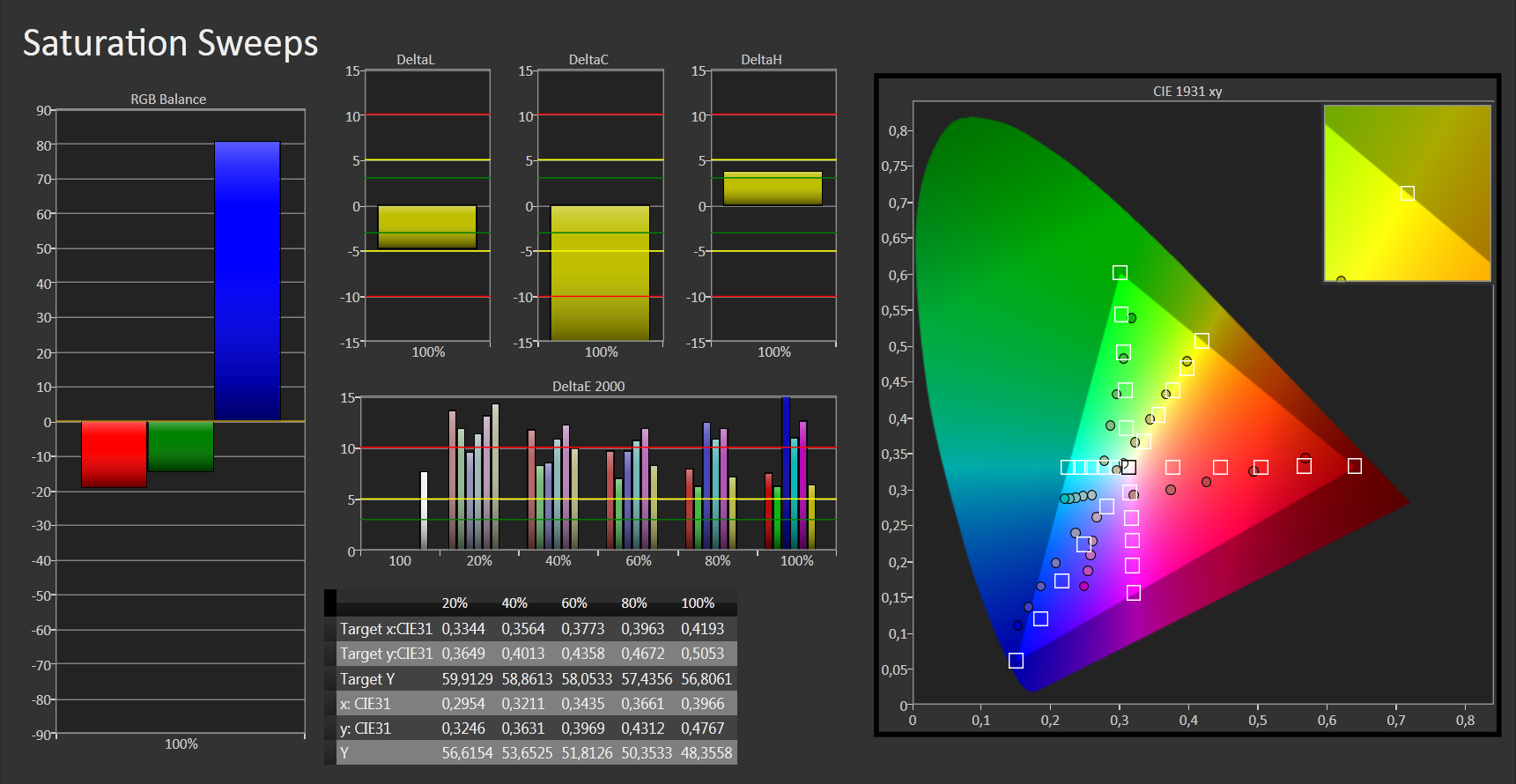Screen dimensions: 1516x784
Task: Click the measured x value 0,3661
Action: [643, 704]
